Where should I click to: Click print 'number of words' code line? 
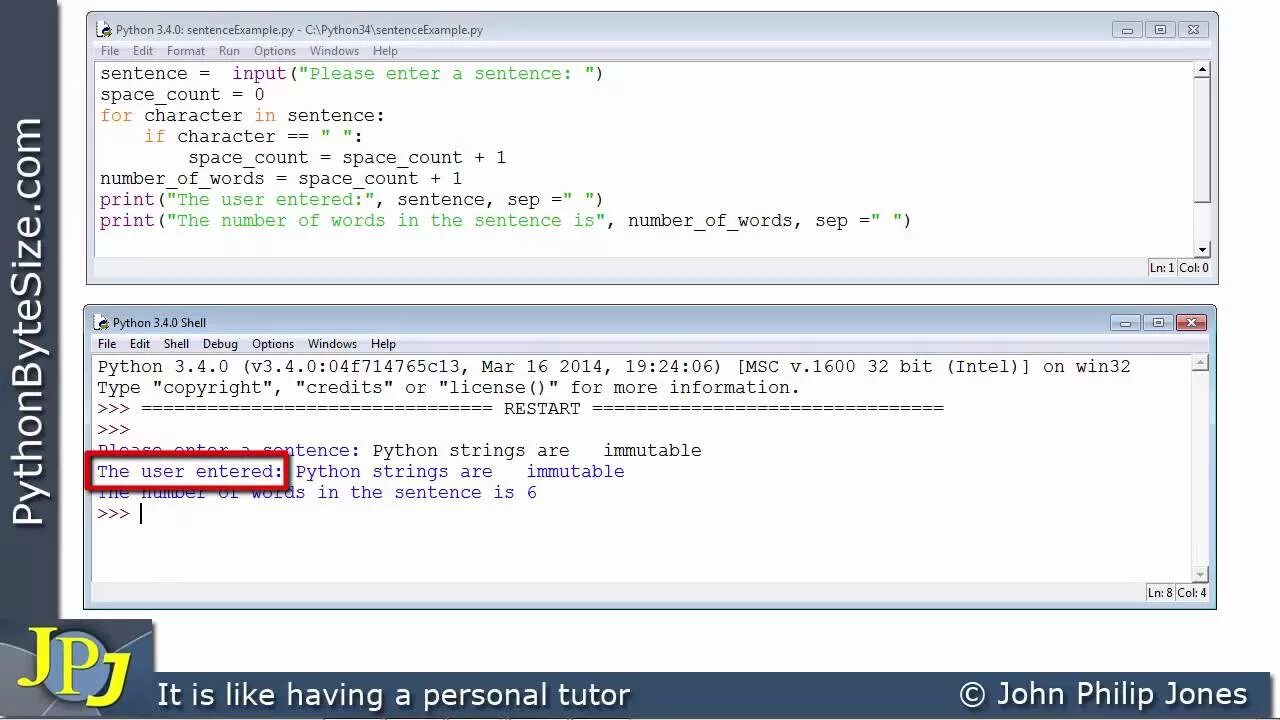click(506, 220)
